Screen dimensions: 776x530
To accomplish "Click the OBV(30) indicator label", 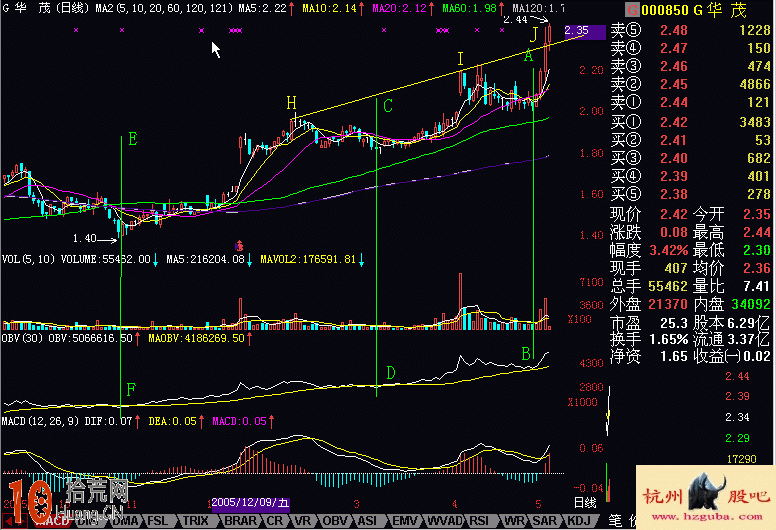I will (23, 338).
